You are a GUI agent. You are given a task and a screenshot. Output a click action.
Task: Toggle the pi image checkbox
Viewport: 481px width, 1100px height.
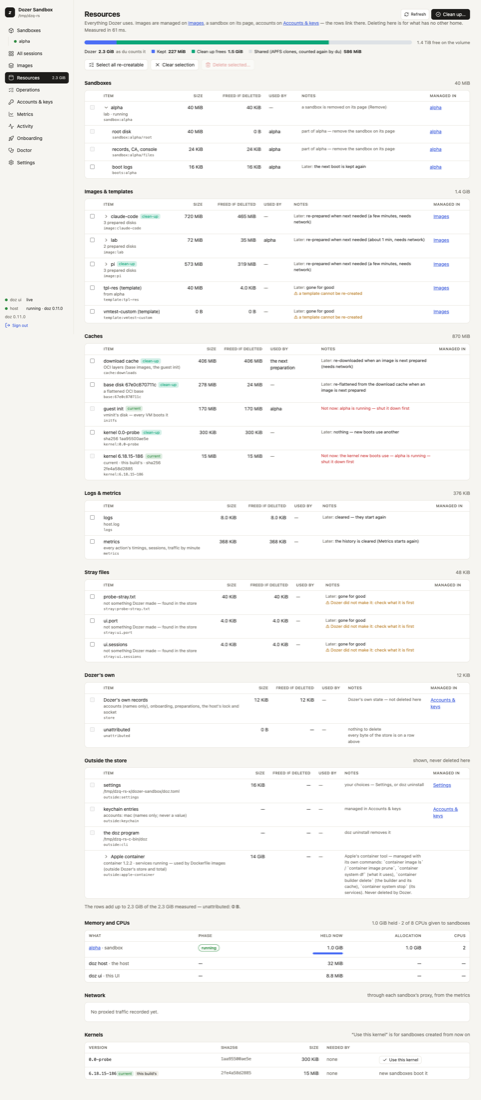click(92, 264)
